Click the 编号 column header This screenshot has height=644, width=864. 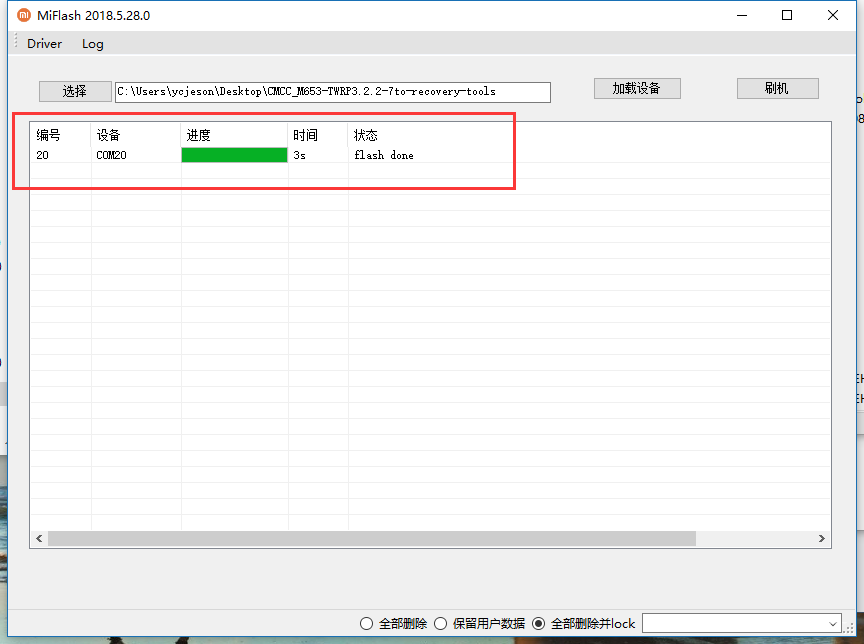click(48, 135)
